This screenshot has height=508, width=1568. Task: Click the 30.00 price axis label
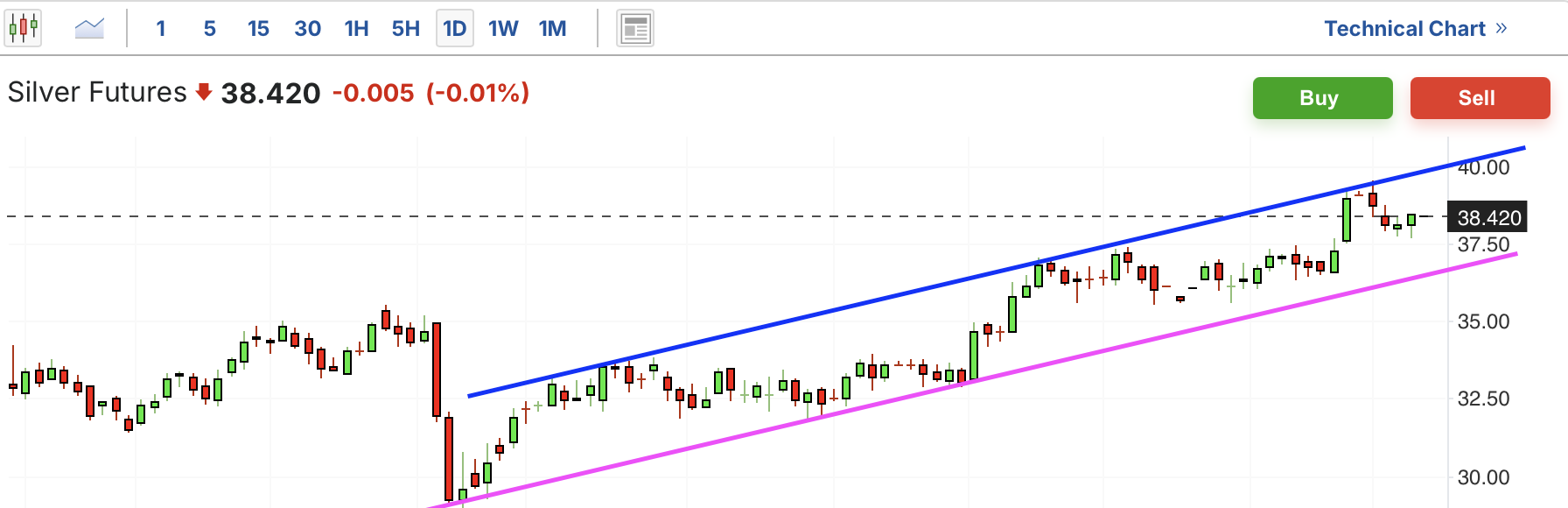click(x=1483, y=477)
